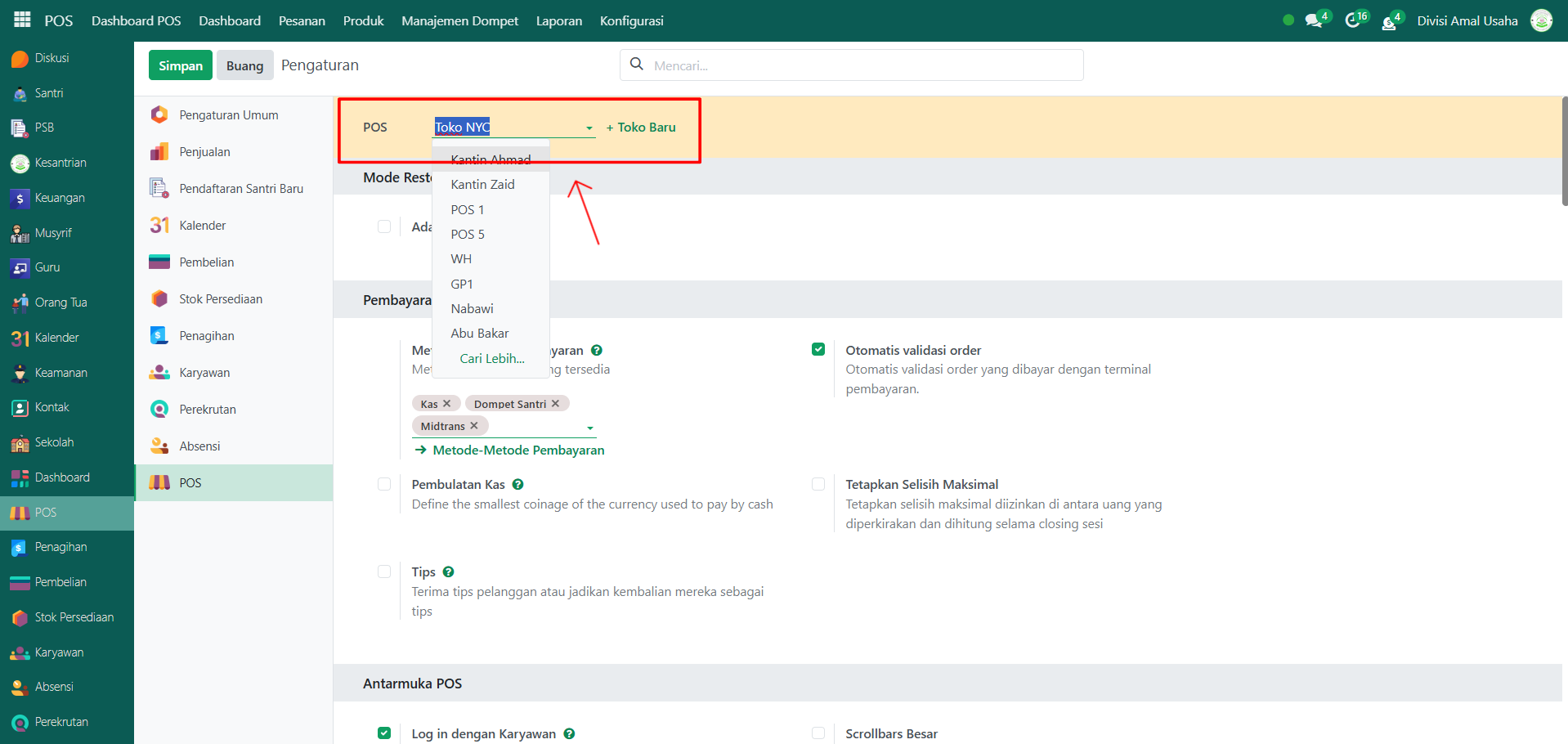
Task: Enable the Tips checkbox
Action: [384, 571]
